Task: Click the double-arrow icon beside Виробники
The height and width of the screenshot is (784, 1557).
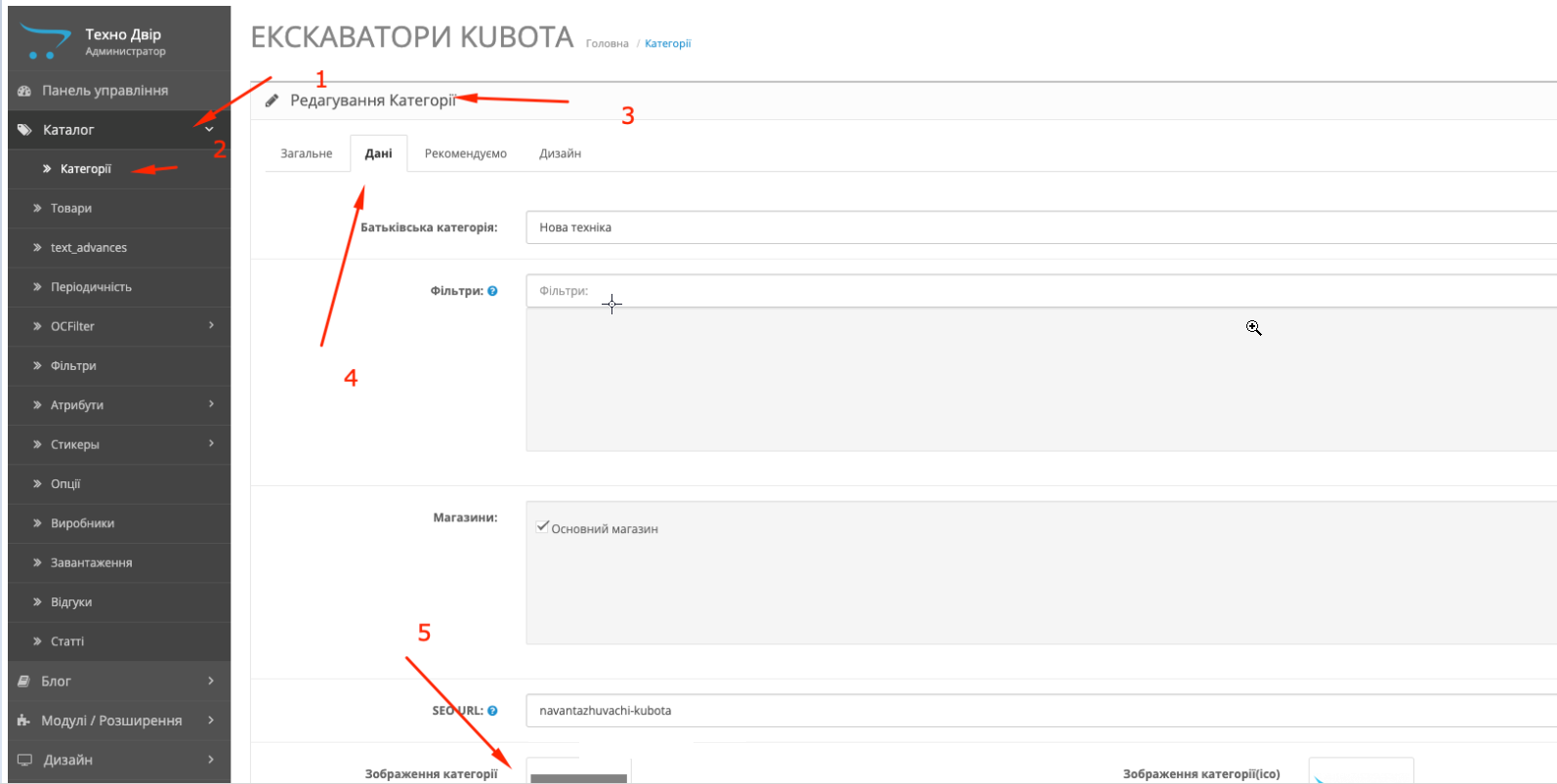Action: click(37, 523)
